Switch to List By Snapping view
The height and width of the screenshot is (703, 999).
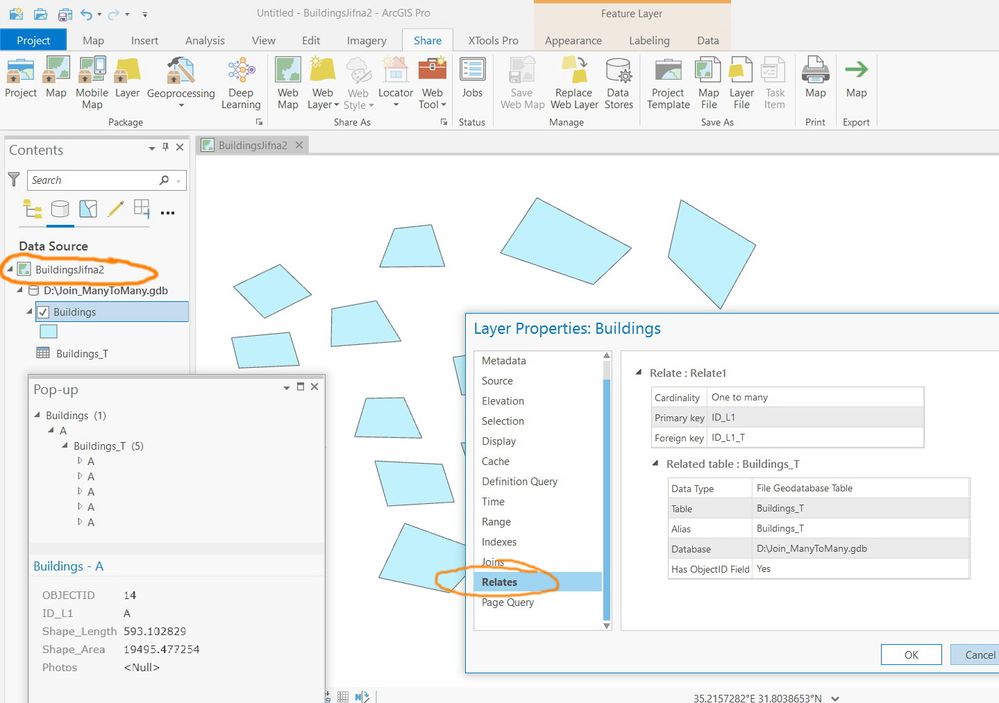141,208
